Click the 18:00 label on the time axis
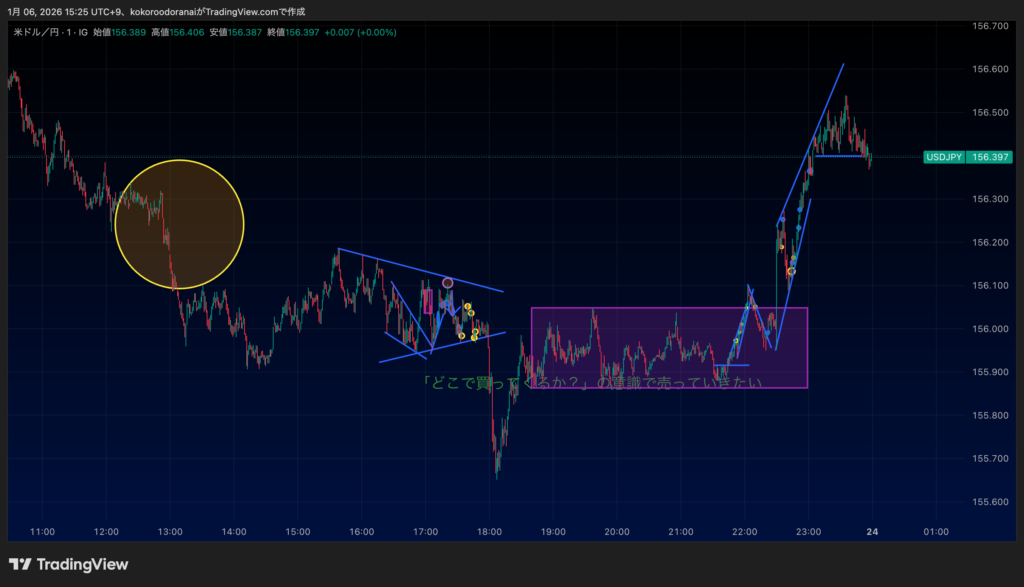The height and width of the screenshot is (587, 1024). (x=489, y=531)
